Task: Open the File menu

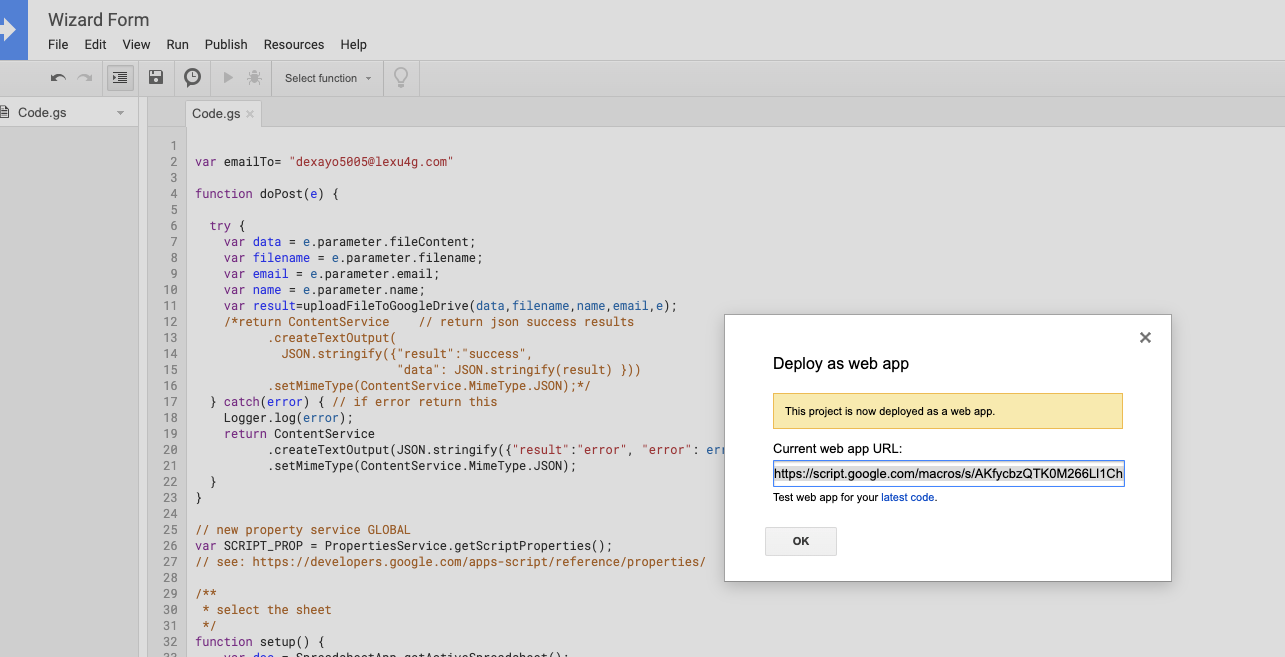Action: pyautogui.click(x=58, y=44)
